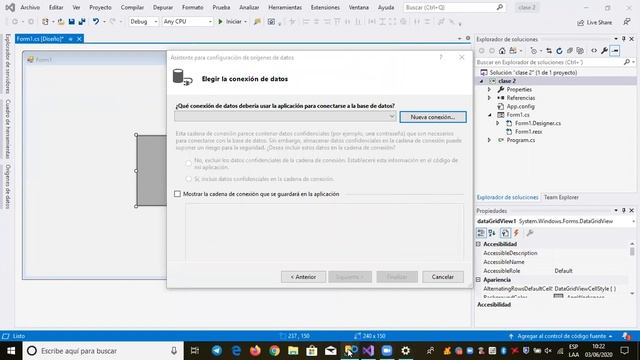Screen dimensions: 640x360
Task: Click Property Pages wrench icon in Propiedades
Action: (530, 233)
